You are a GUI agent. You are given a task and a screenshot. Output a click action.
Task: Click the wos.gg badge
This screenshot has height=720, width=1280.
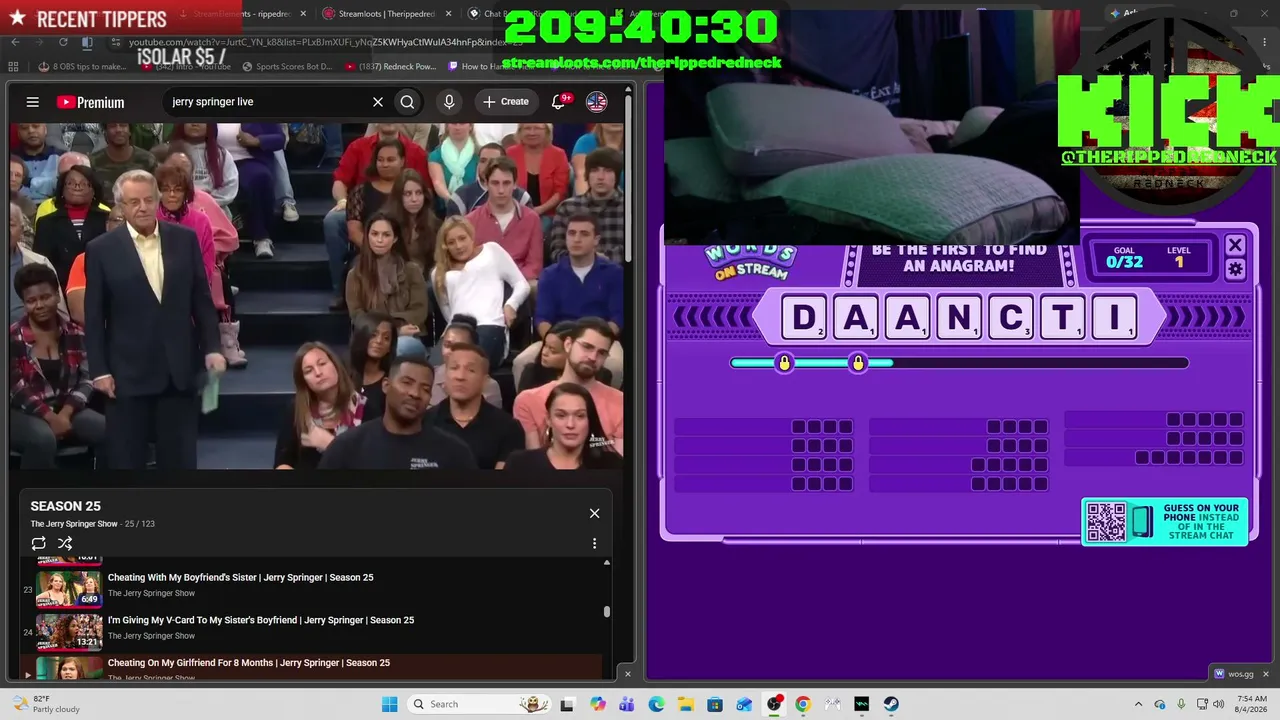1233,674
